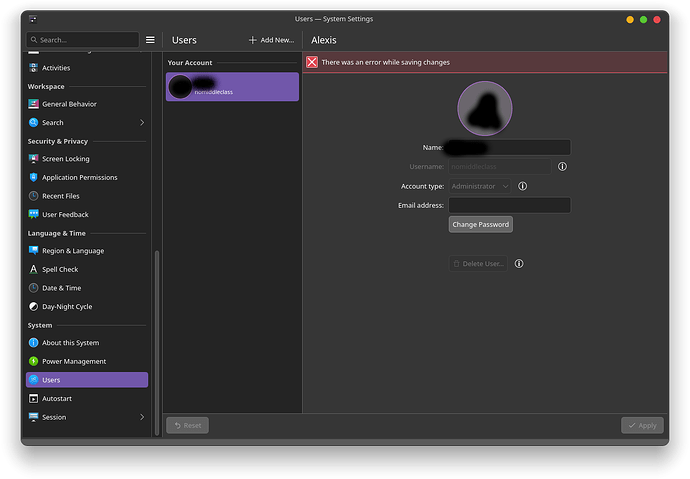690x479 pixels.
Task: Click the user avatar picture
Action: (484, 108)
